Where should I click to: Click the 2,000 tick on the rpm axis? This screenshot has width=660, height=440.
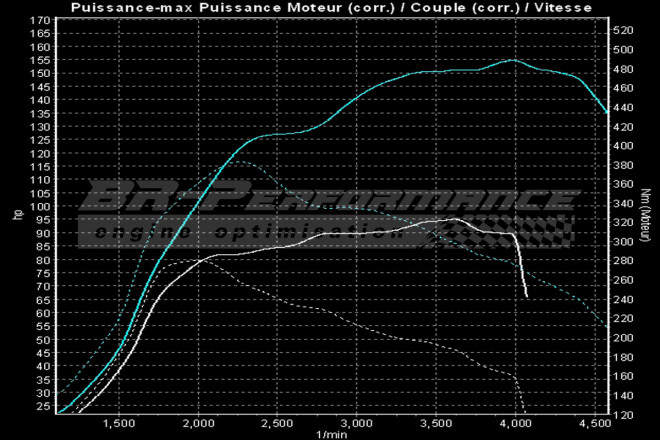click(198, 424)
